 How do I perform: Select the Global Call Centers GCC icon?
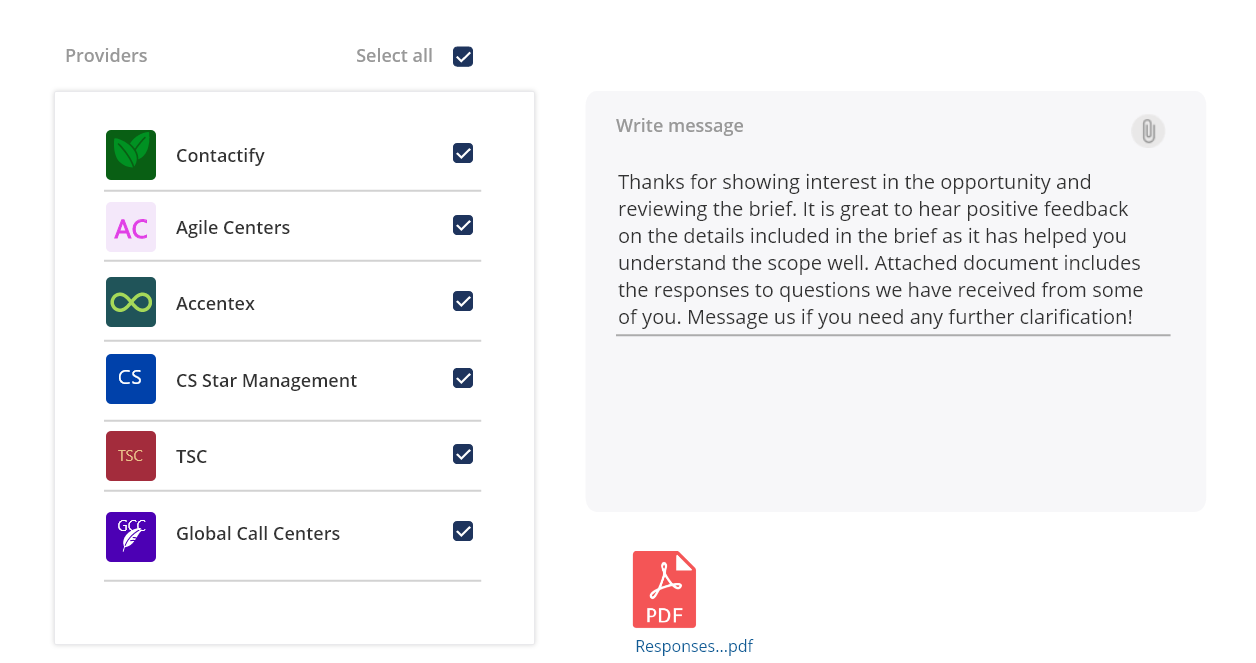(x=130, y=536)
